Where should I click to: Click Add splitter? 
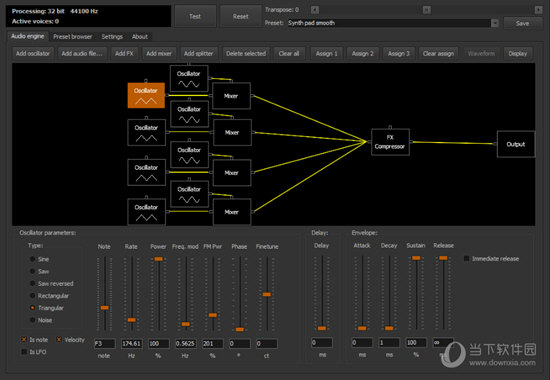click(x=199, y=54)
